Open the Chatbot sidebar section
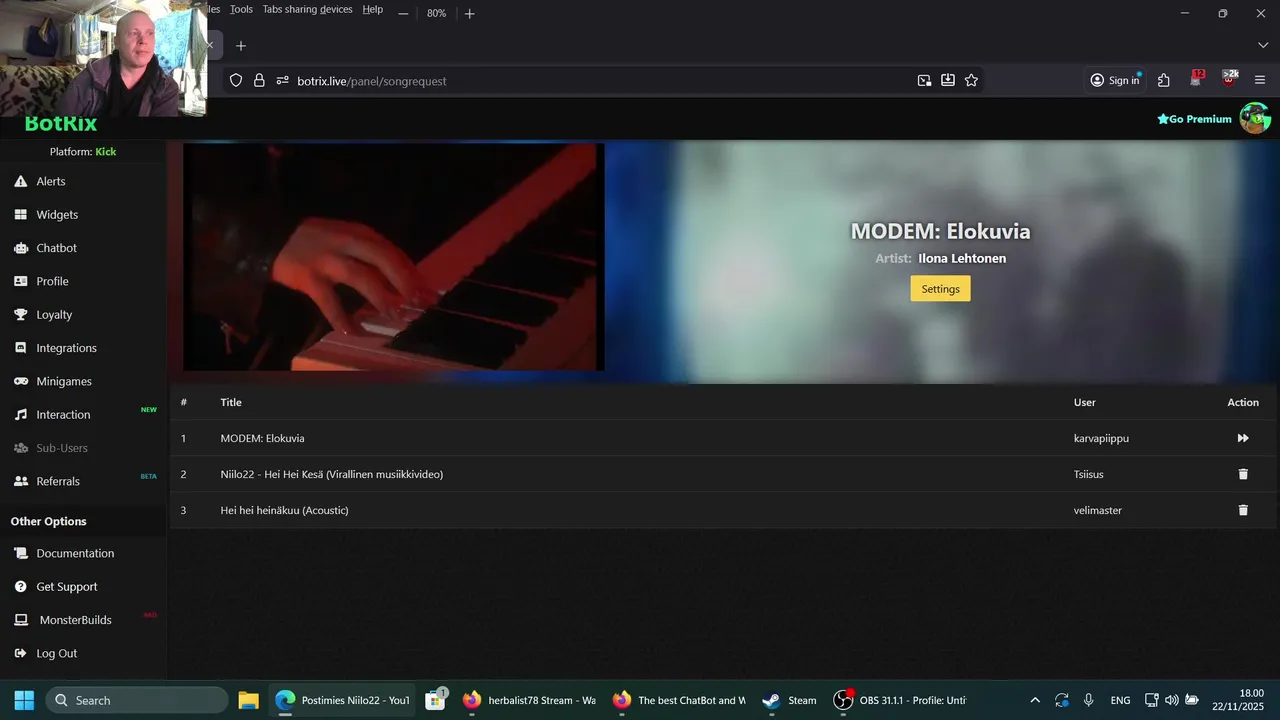Image resolution: width=1280 pixels, height=720 pixels. 56,248
